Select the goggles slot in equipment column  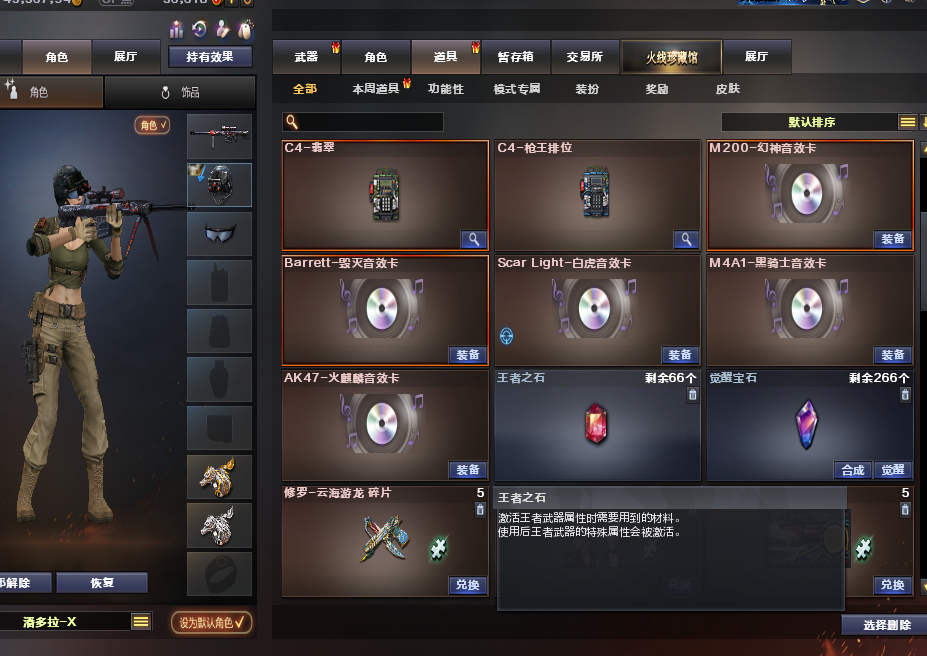coord(219,234)
